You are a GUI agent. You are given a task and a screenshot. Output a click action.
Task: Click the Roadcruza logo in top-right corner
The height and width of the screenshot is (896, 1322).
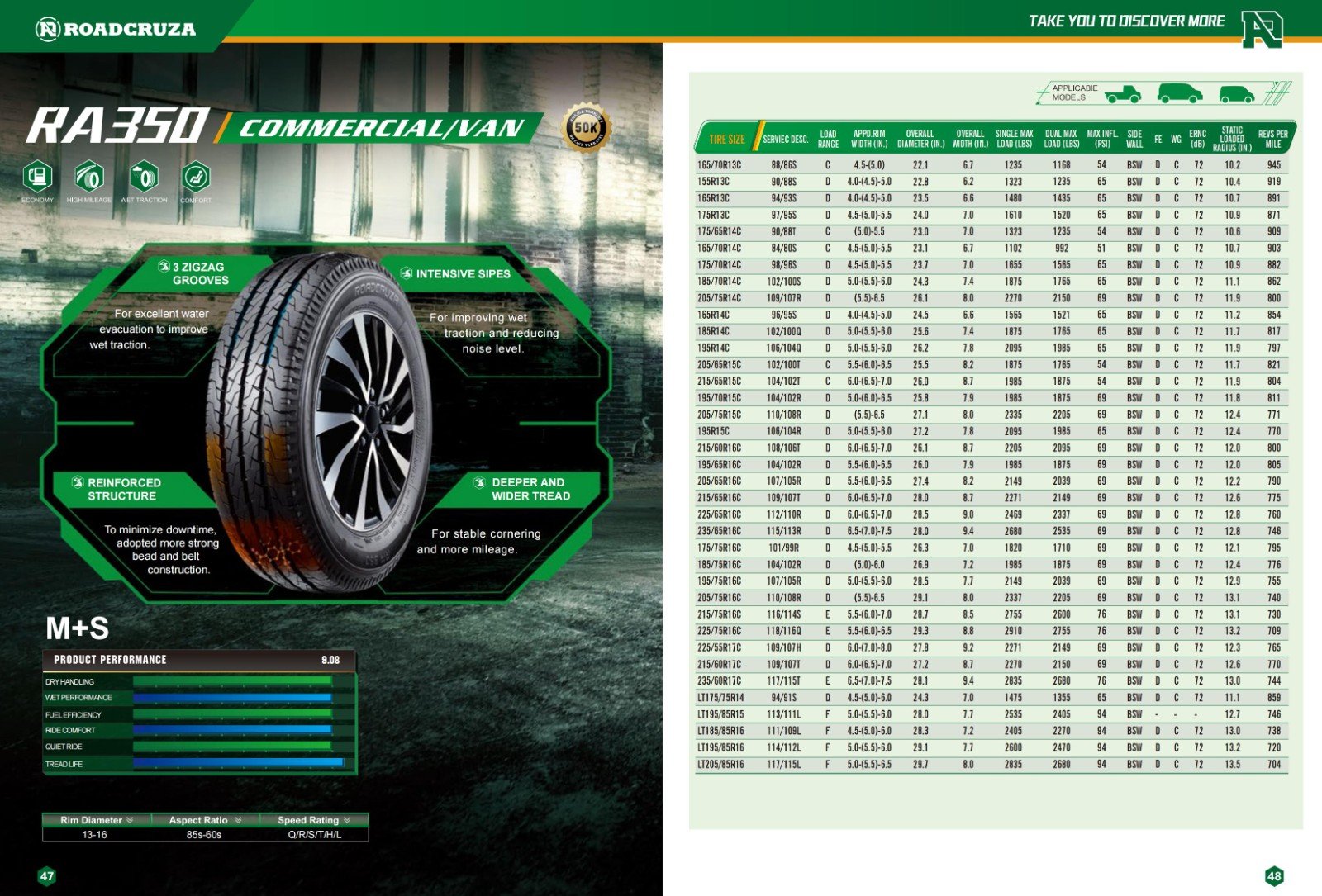click(x=1262, y=28)
